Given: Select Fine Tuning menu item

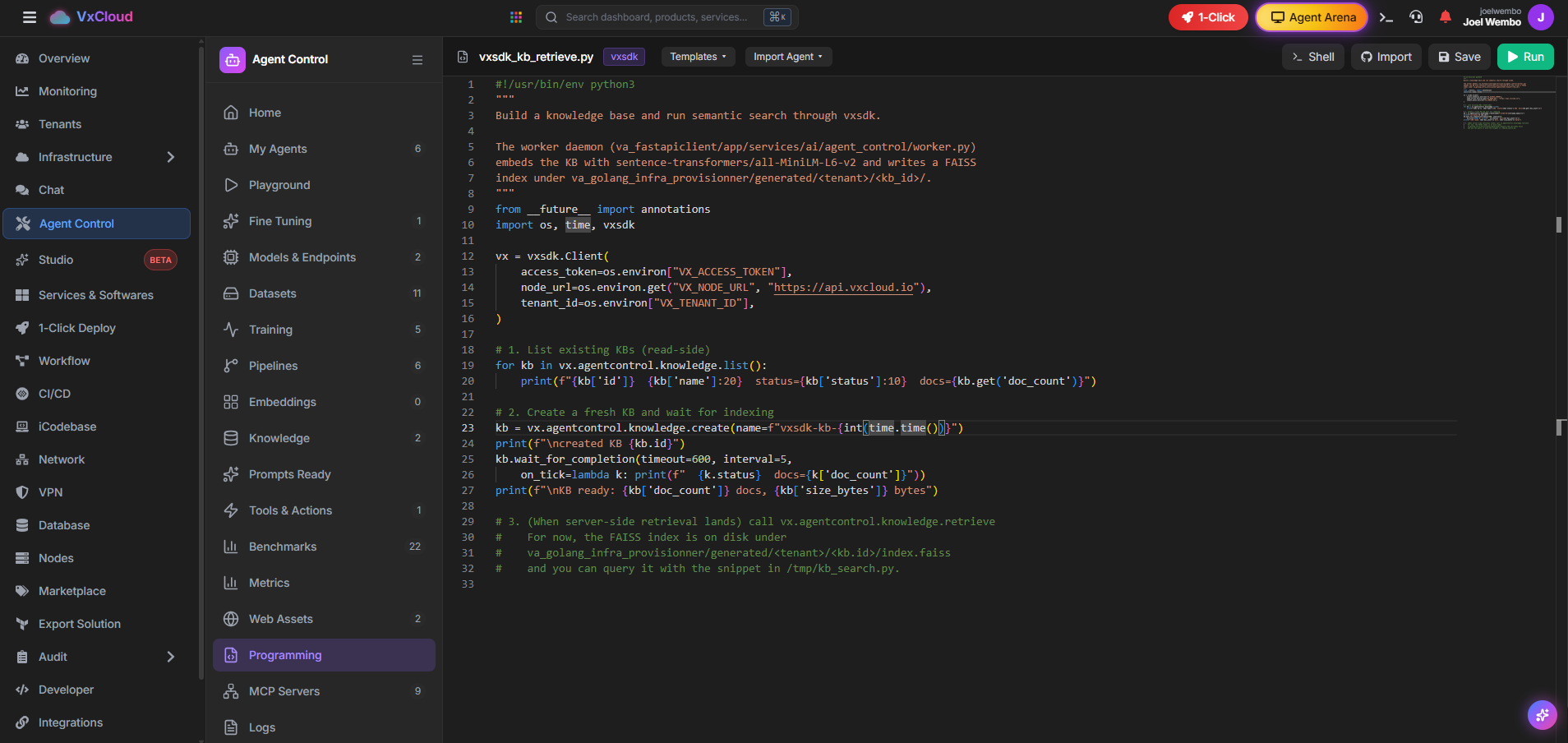Looking at the screenshot, I should coord(324,221).
